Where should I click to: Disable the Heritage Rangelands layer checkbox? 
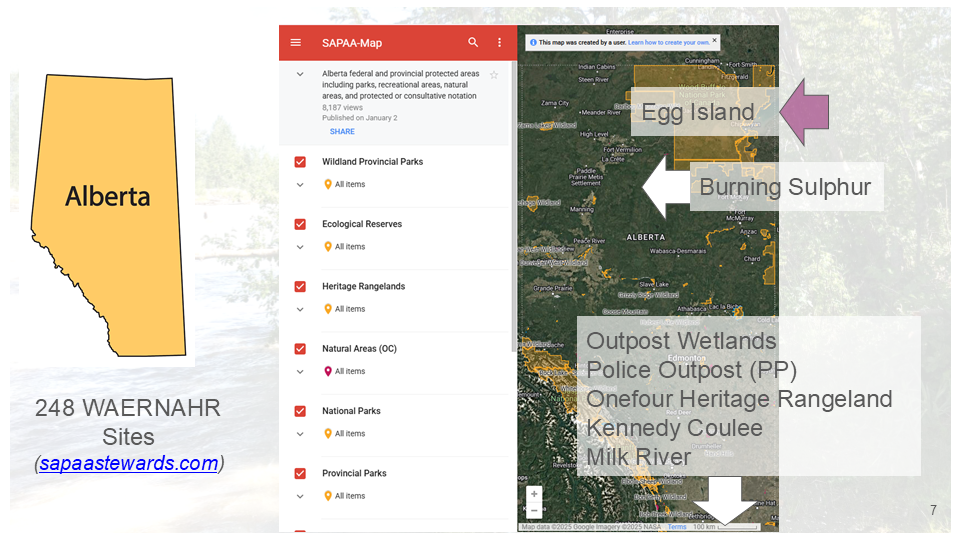tap(300, 286)
